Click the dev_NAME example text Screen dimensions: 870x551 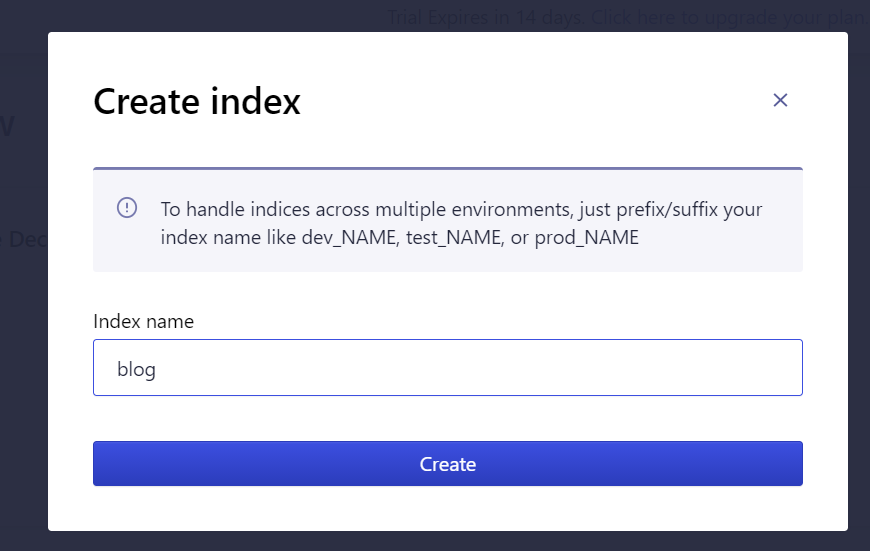(350, 237)
